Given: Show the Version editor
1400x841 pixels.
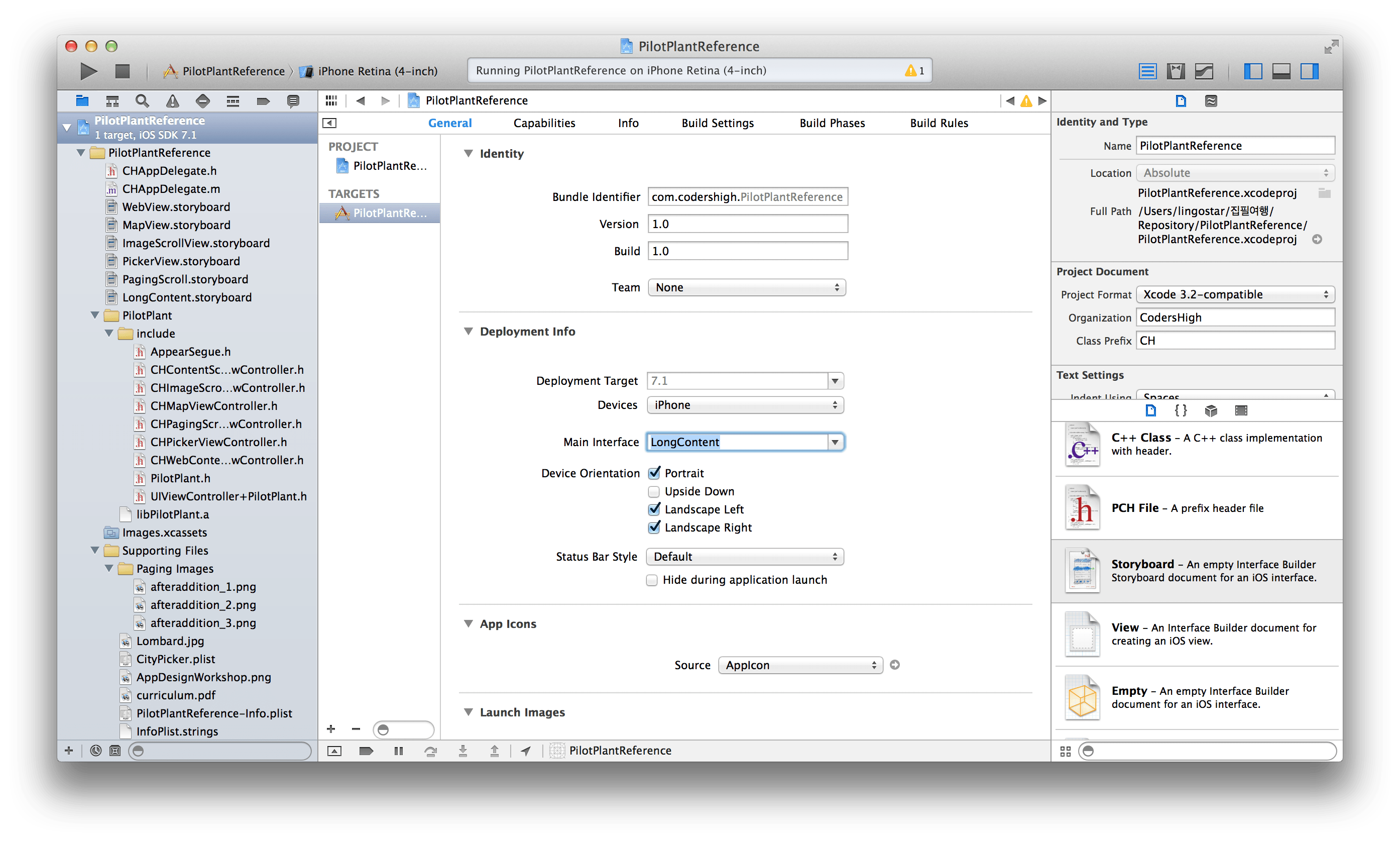Looking at the screenshot, I should (x=1204, y=71).
